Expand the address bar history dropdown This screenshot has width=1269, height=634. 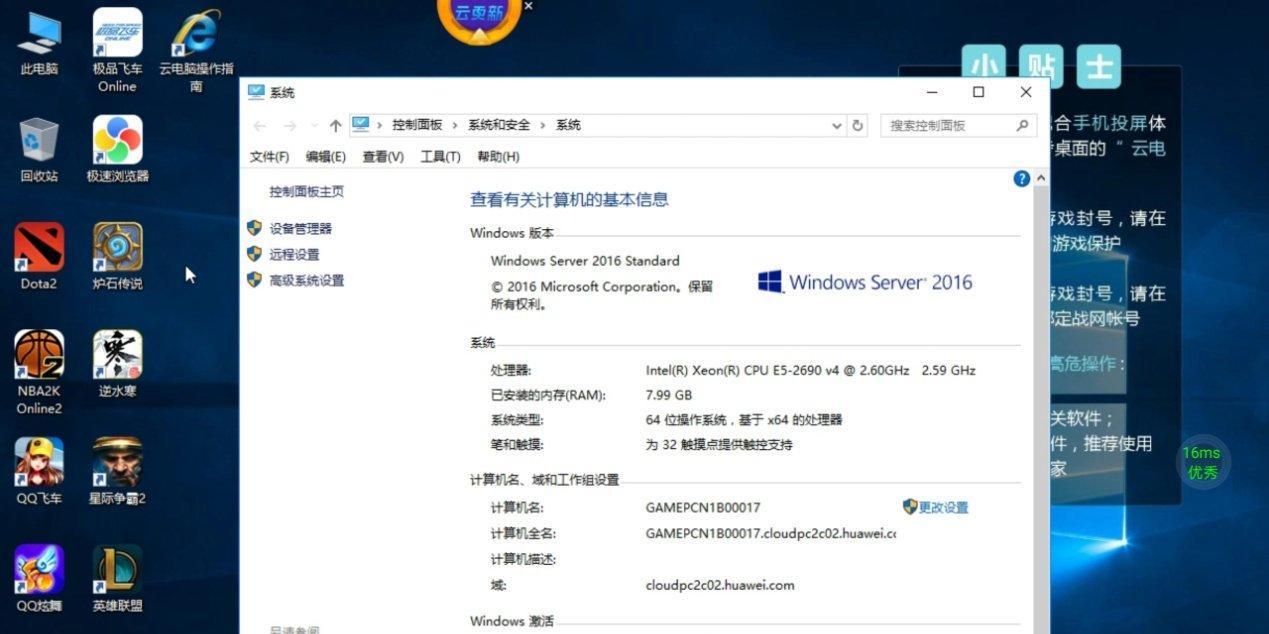coord(837,126)
